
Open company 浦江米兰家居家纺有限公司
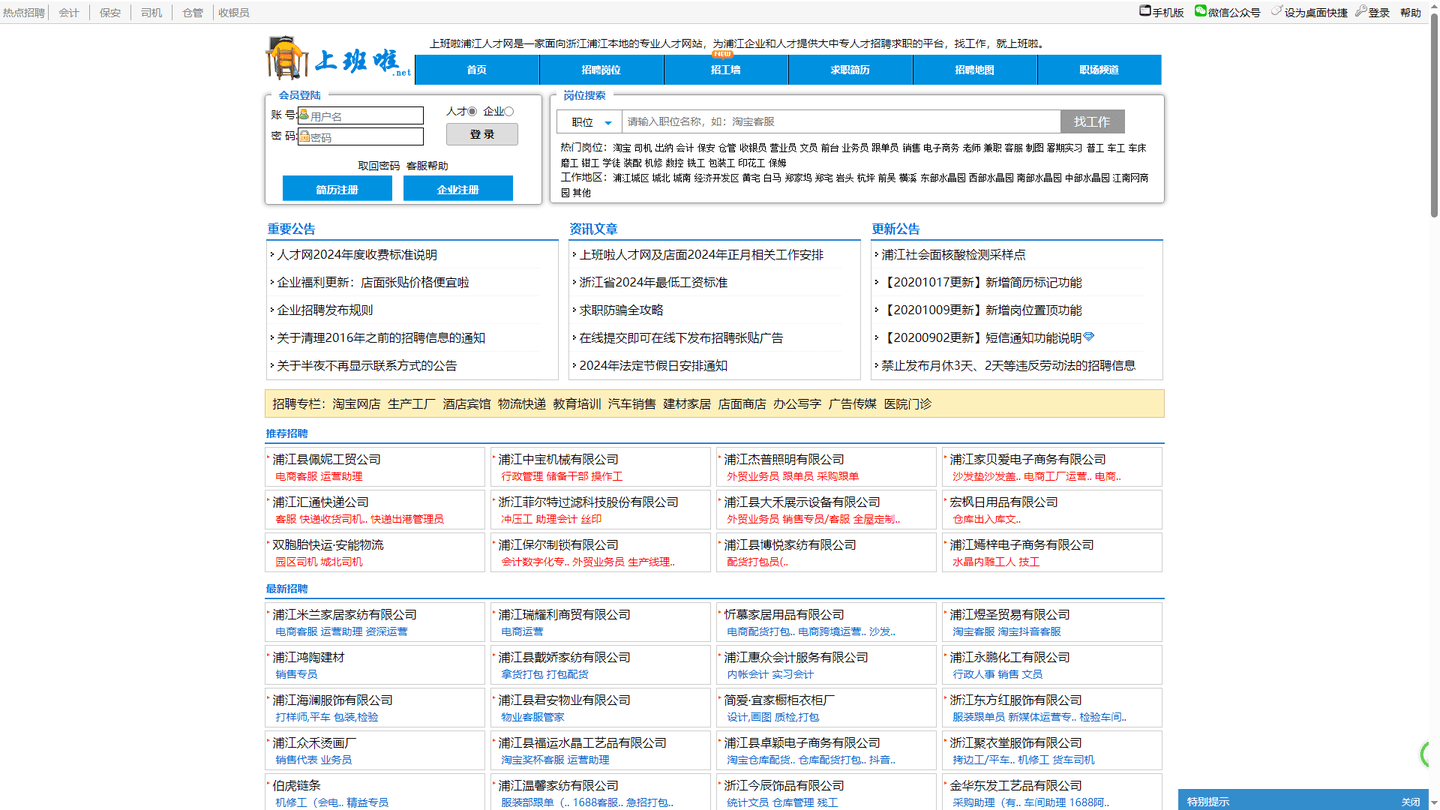coord(345,615)
